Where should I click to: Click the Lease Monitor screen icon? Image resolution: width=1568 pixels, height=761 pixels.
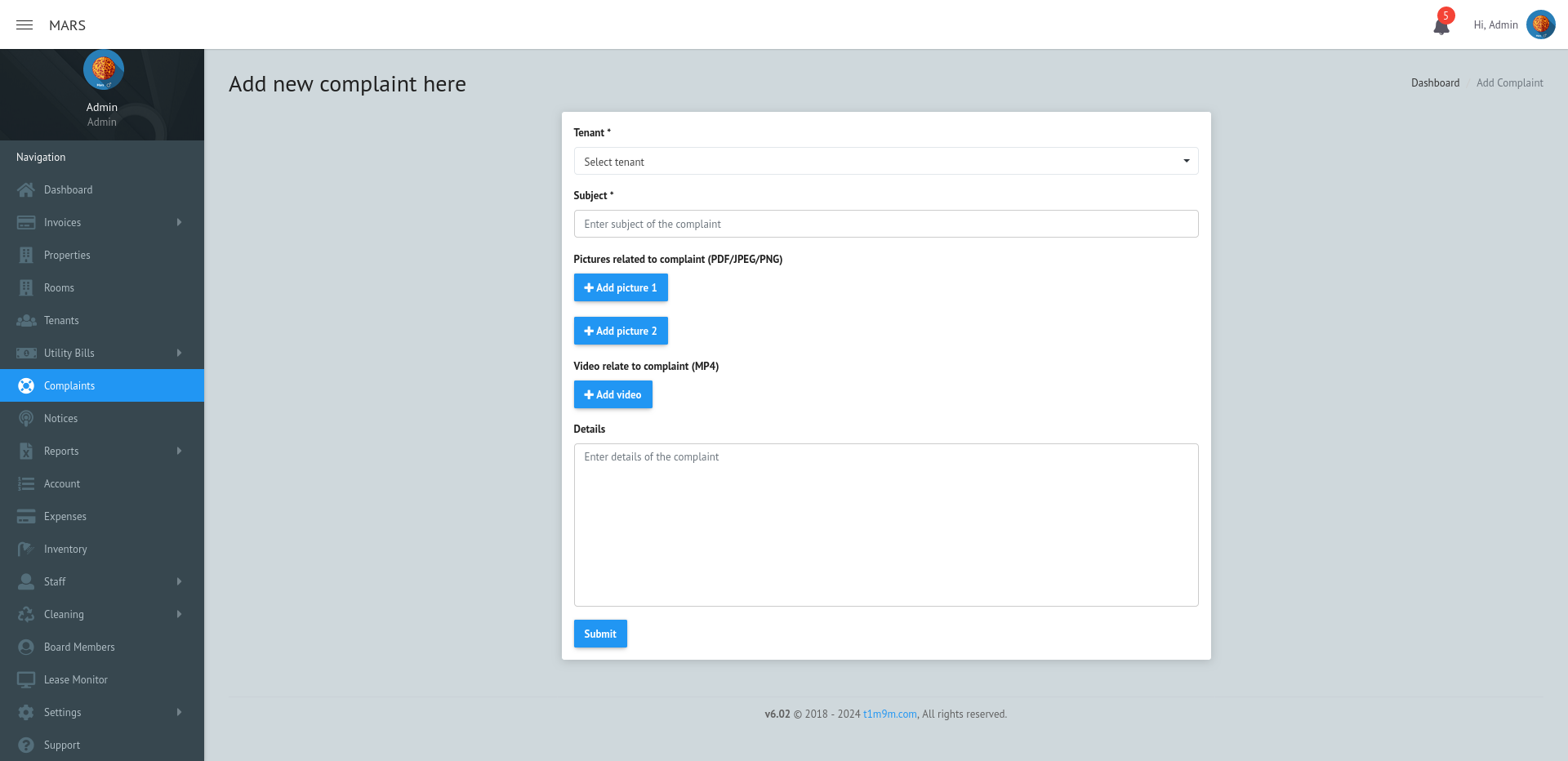[x=26, y=679]
